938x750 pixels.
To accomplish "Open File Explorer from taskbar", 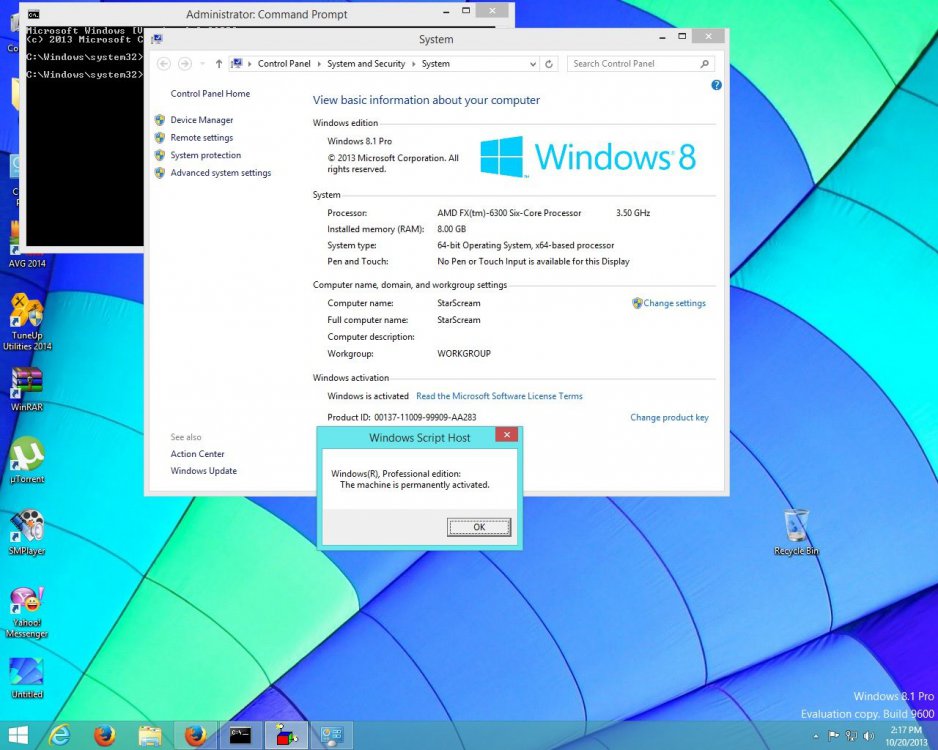I will [x=150, y=735].
